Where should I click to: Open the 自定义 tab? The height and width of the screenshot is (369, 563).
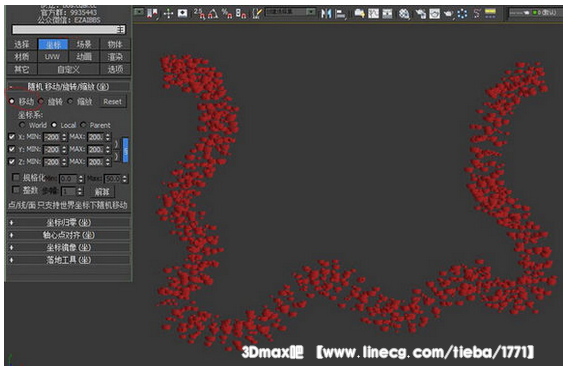coord(68,69)
